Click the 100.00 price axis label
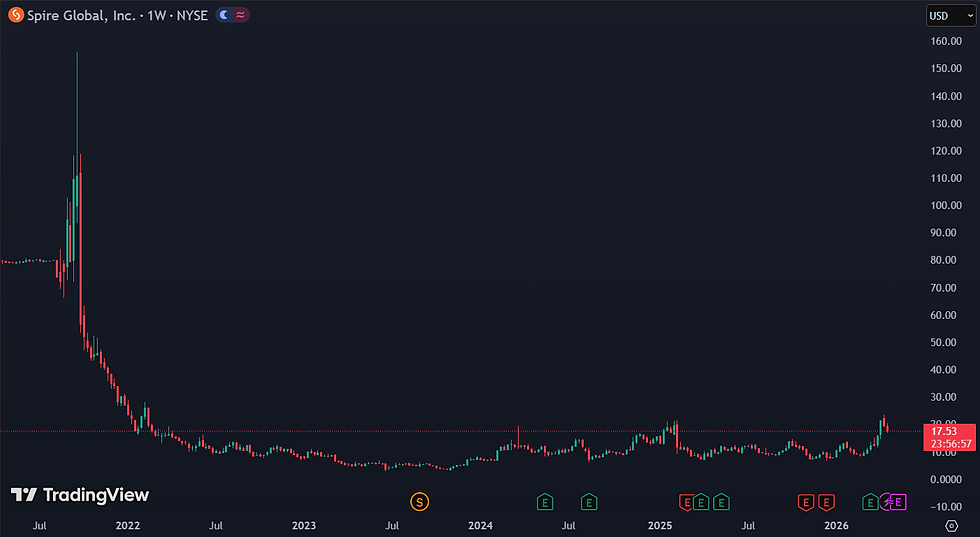 (946, 205)
